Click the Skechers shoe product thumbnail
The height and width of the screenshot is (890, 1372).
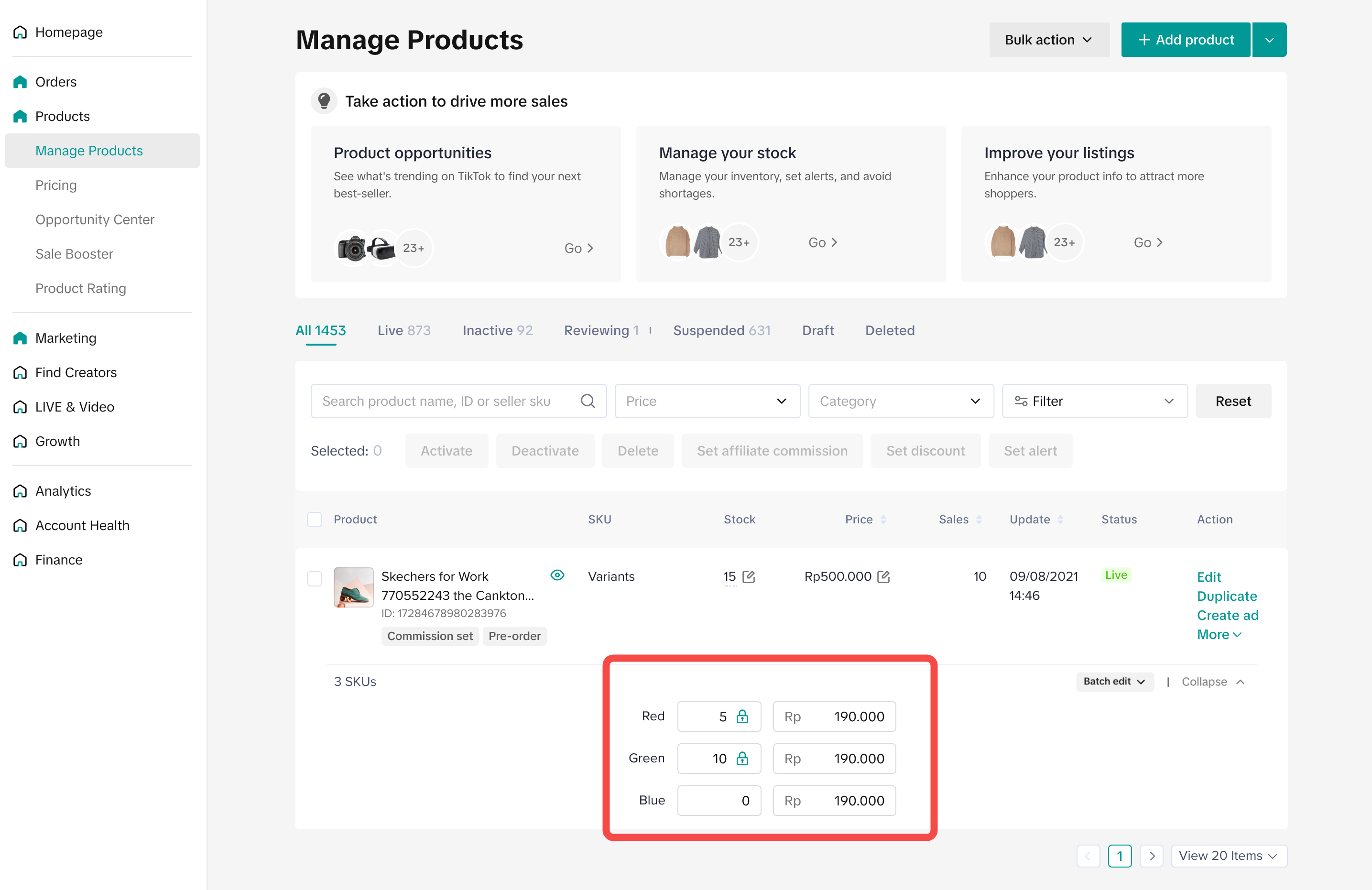[x=353, y=587]
